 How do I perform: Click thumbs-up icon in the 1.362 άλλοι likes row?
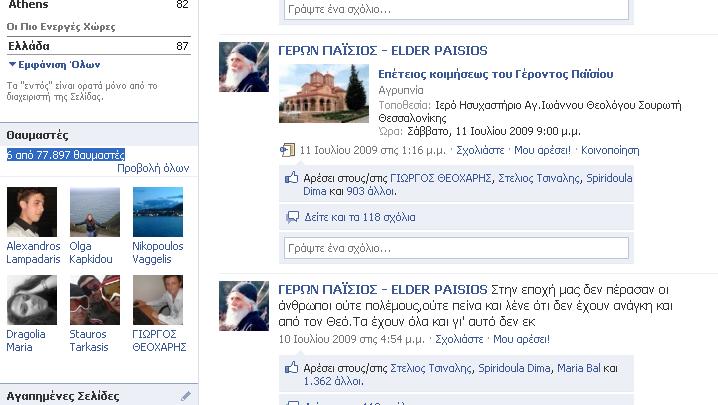pyautogui.click(x=292, y=368)
